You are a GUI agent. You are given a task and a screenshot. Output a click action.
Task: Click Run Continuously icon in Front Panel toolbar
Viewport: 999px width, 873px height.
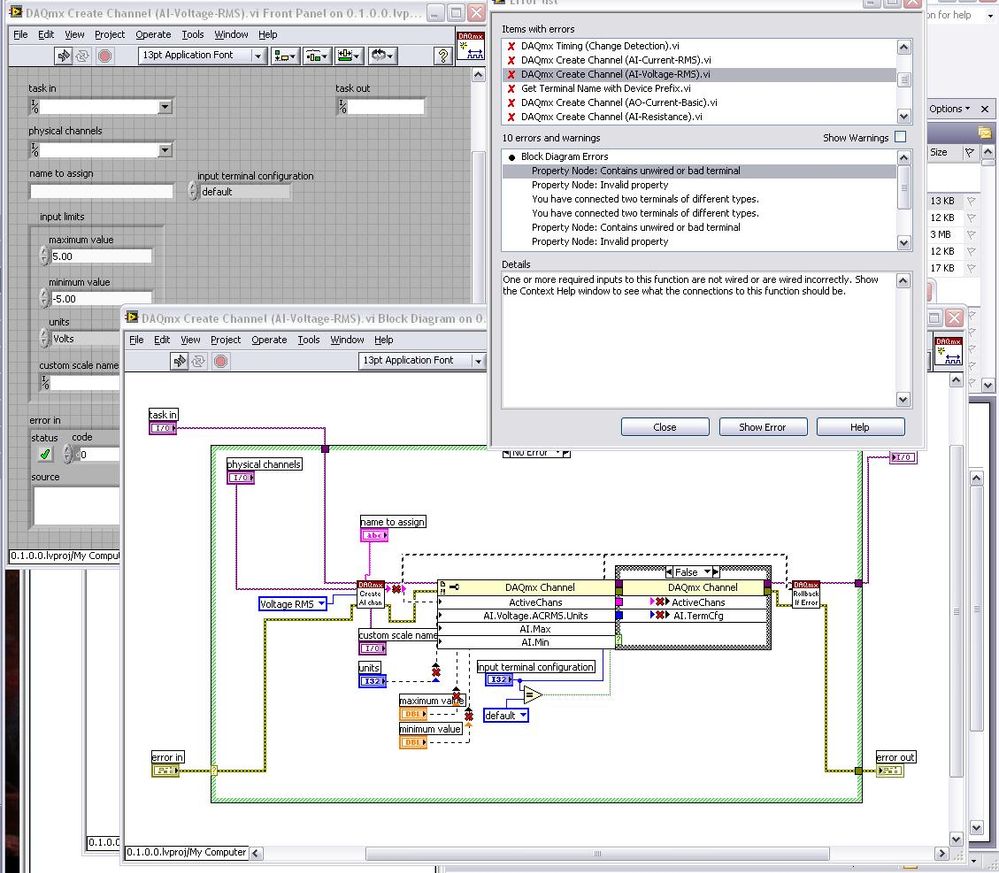pyautogui.click(x=83, y=55)
